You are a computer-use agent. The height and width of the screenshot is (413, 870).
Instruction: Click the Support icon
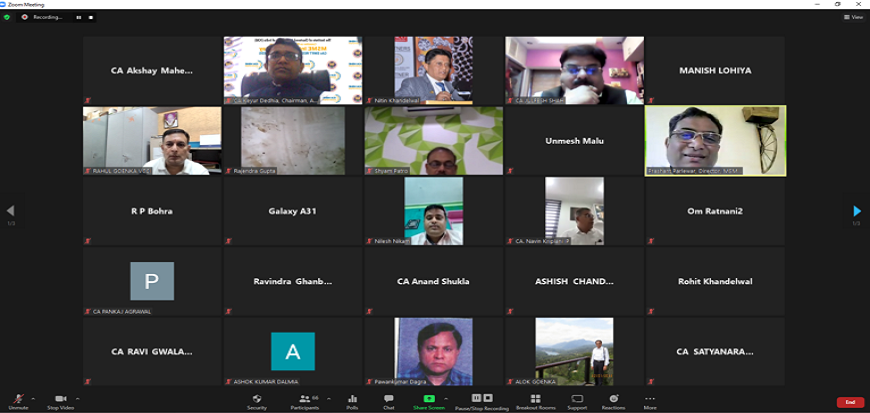[577, 400]
